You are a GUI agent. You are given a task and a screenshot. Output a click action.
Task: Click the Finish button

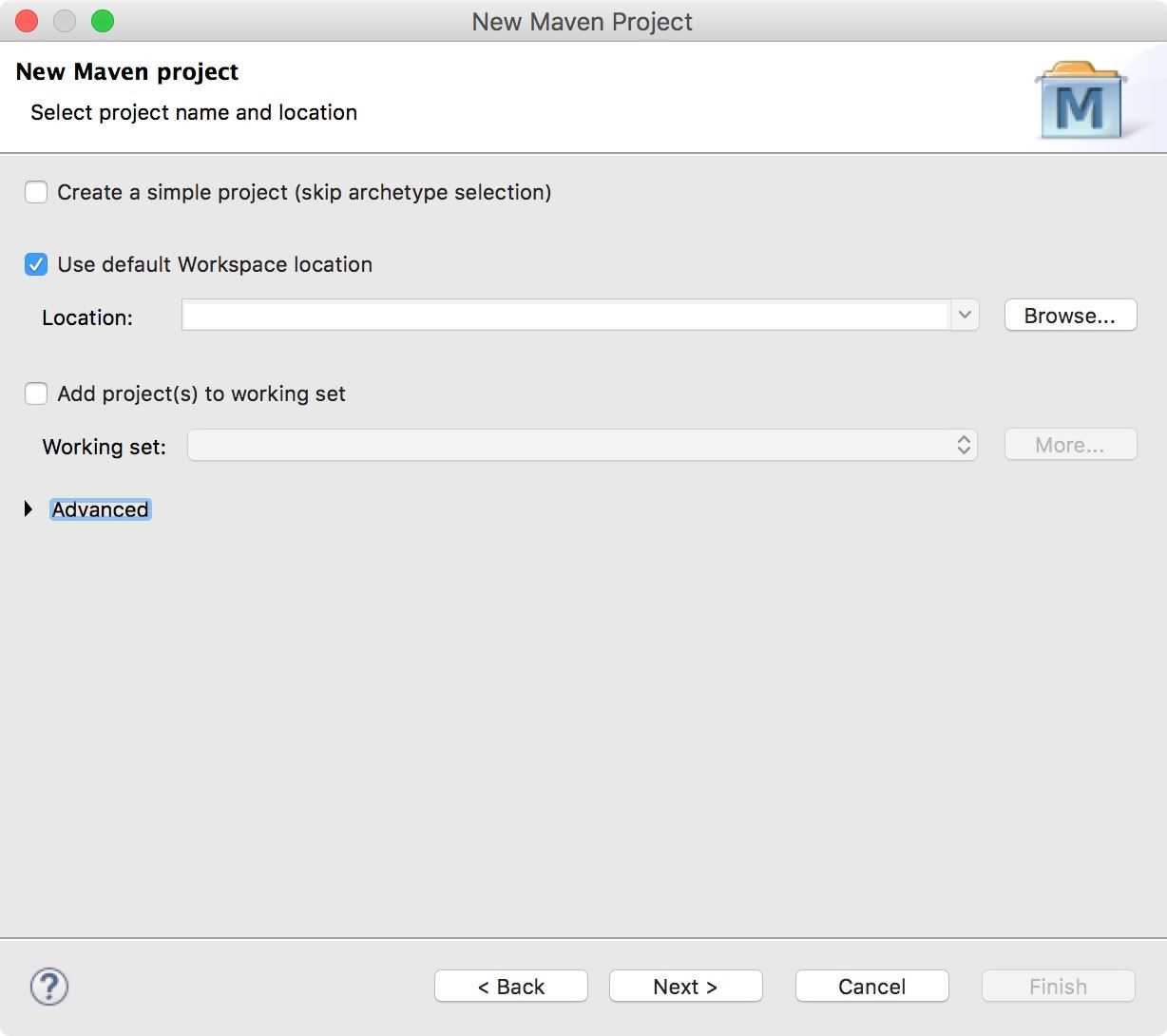pos(1058,987)
